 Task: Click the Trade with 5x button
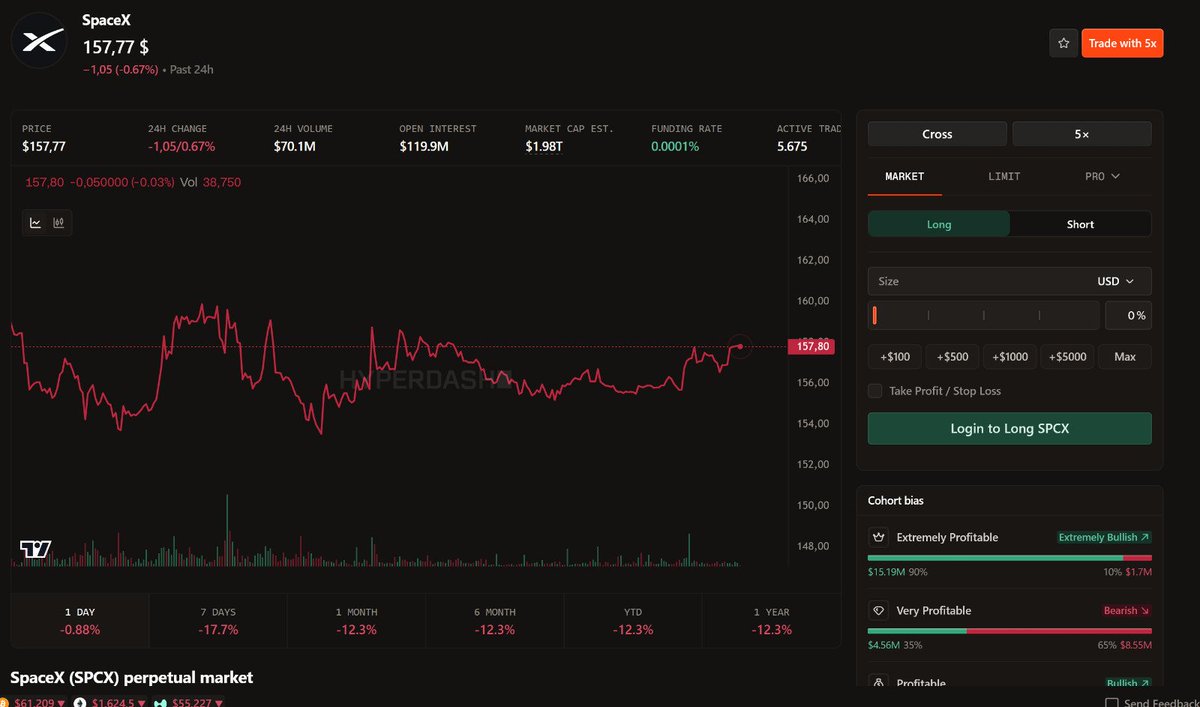[1122, 43]
